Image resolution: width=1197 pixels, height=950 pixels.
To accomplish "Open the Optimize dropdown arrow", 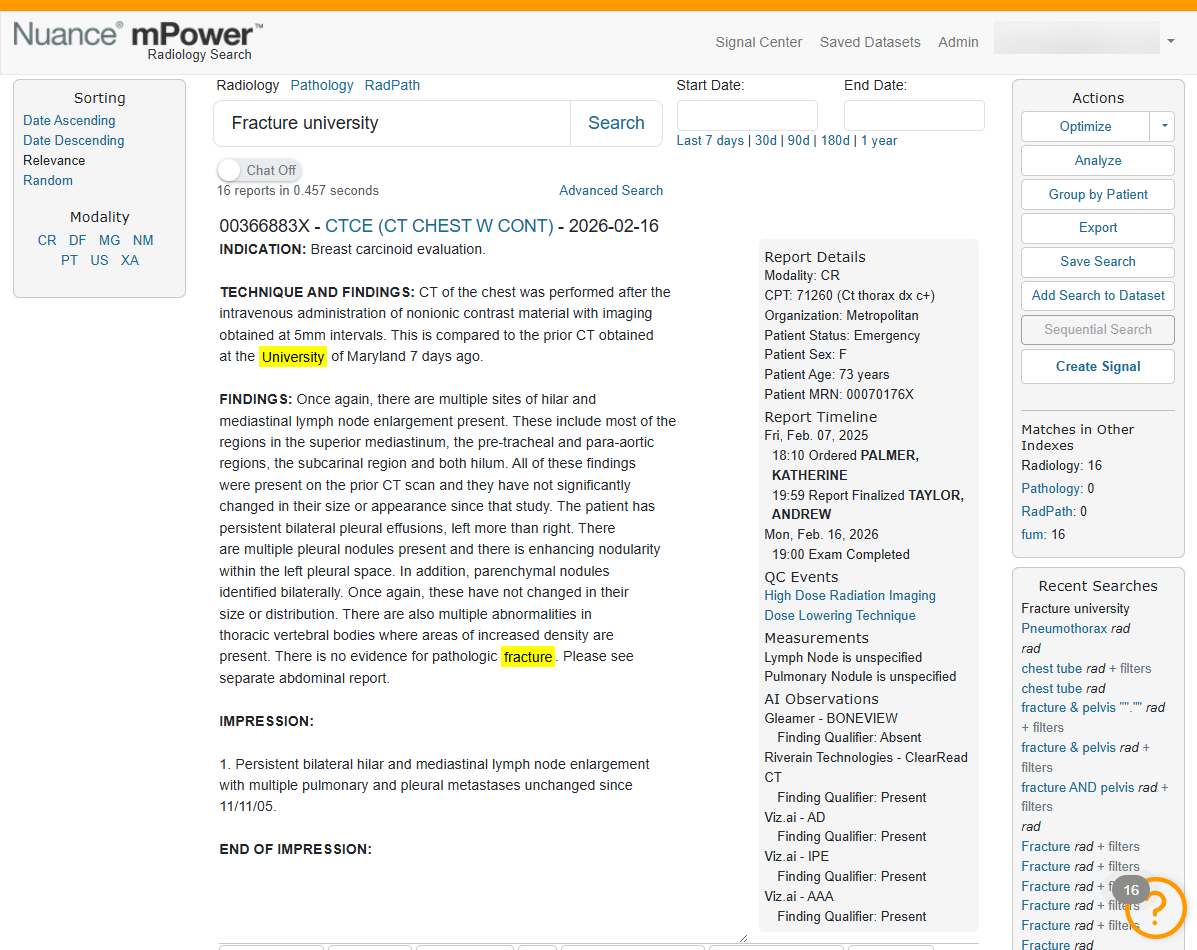I will (1163, 126).
